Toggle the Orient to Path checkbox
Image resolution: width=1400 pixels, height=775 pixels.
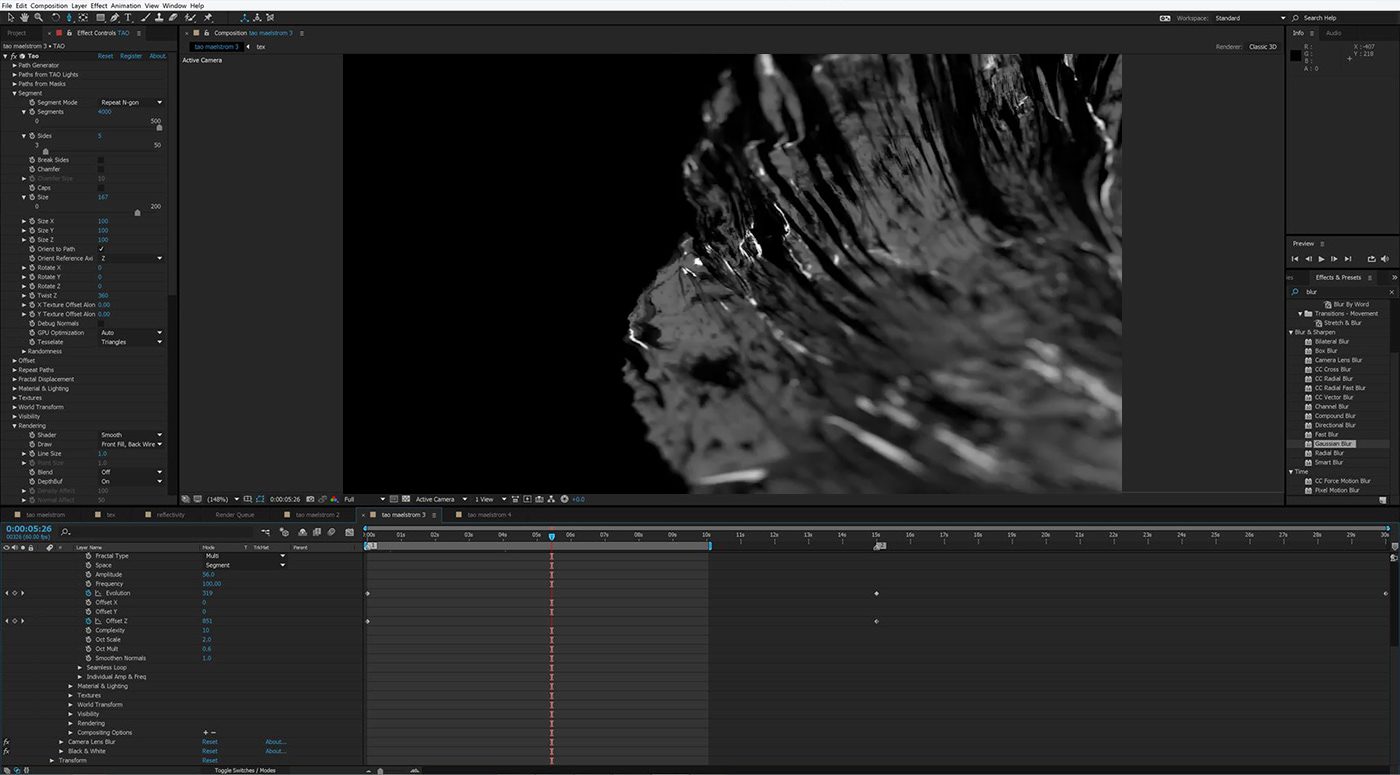[101, 249]
